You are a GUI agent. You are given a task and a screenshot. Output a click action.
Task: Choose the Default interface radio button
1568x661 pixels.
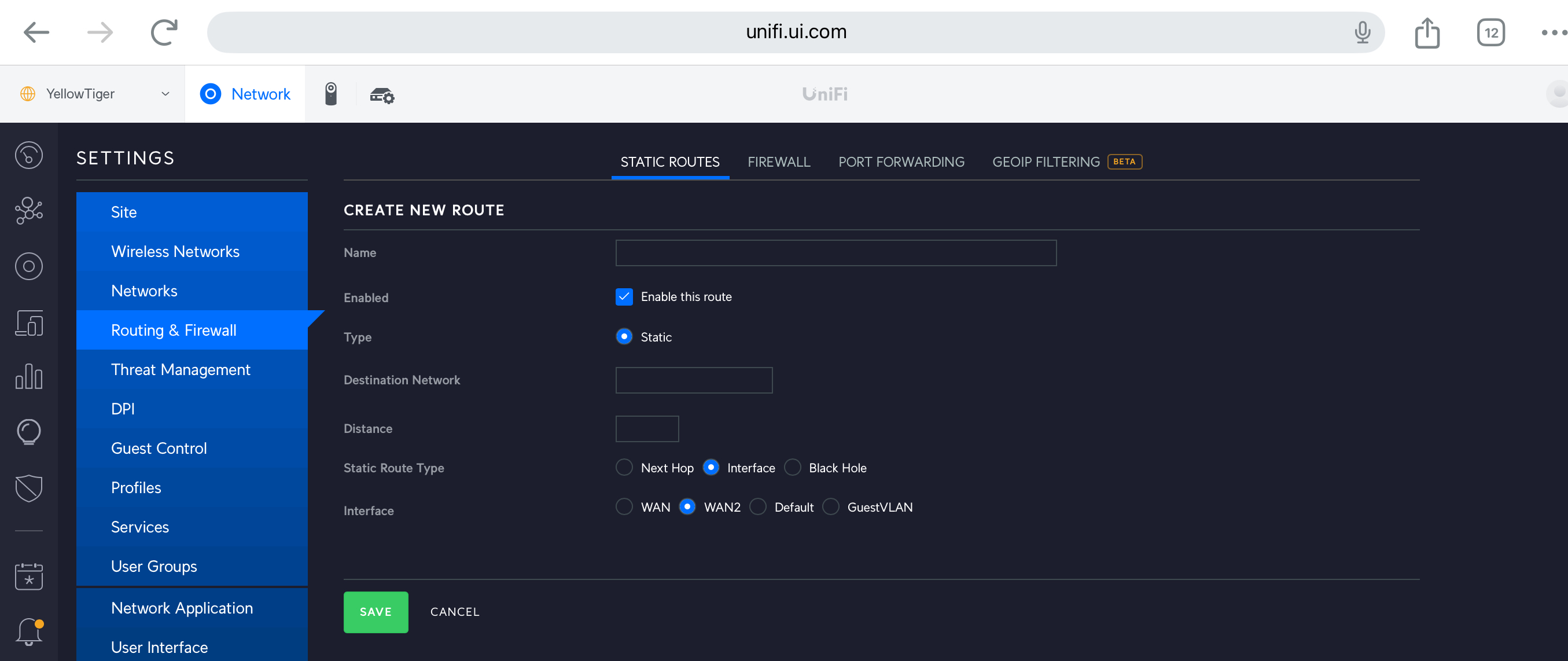click(758, 507)
